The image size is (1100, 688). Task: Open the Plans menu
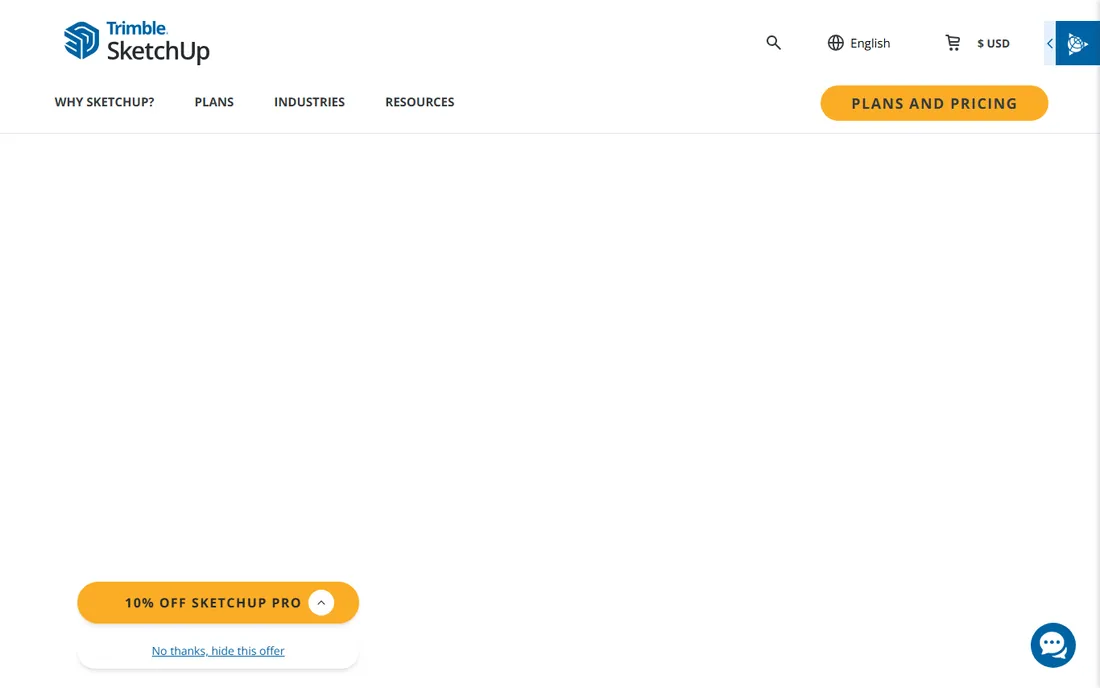pos(214,102)
